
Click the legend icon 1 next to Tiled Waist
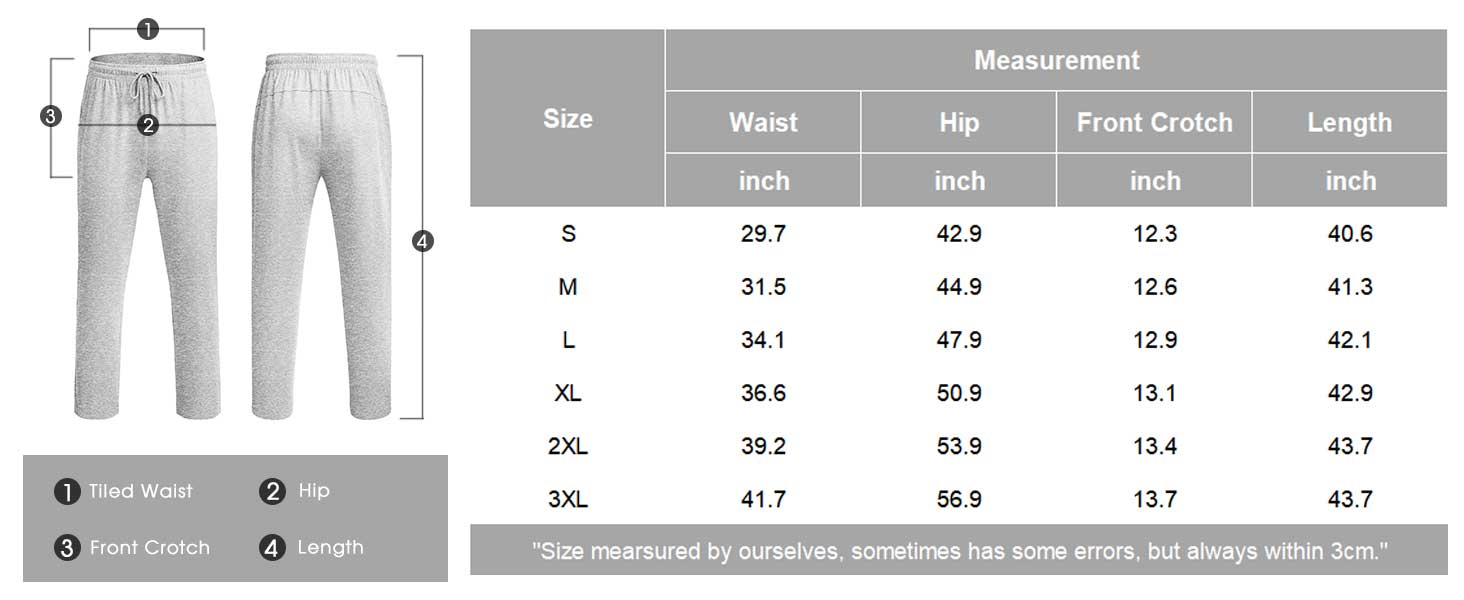click(67, 491)
